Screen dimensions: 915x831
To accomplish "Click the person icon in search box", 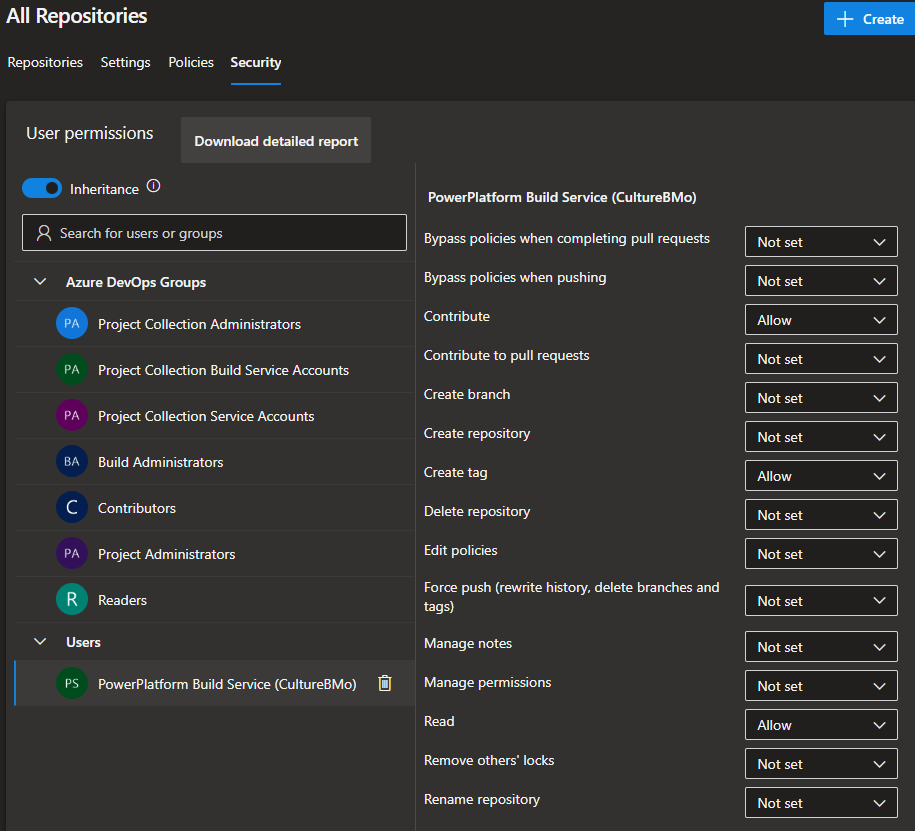I will tap(44, 233).
